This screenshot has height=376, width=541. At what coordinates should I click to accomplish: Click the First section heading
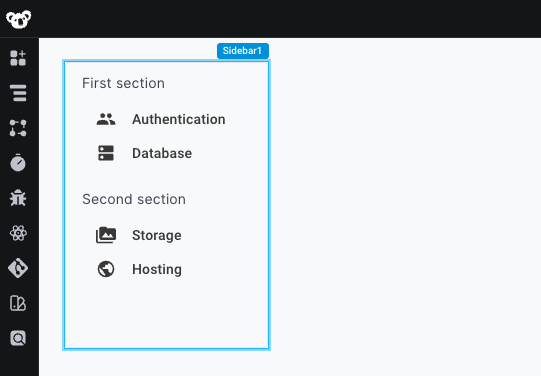[124, 83]
